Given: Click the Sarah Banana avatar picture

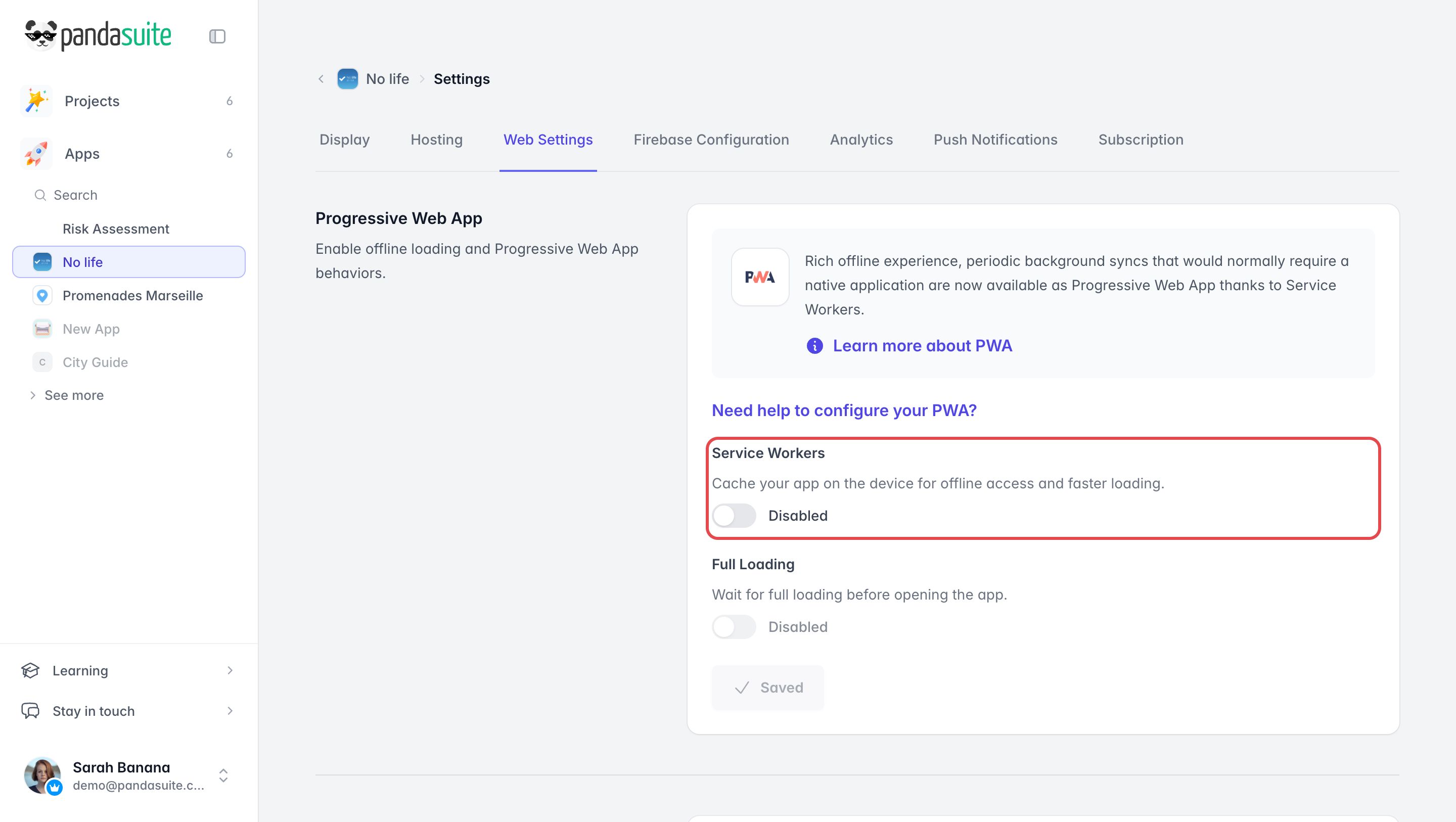Looking at the screenshot, I should pos(42,775).
